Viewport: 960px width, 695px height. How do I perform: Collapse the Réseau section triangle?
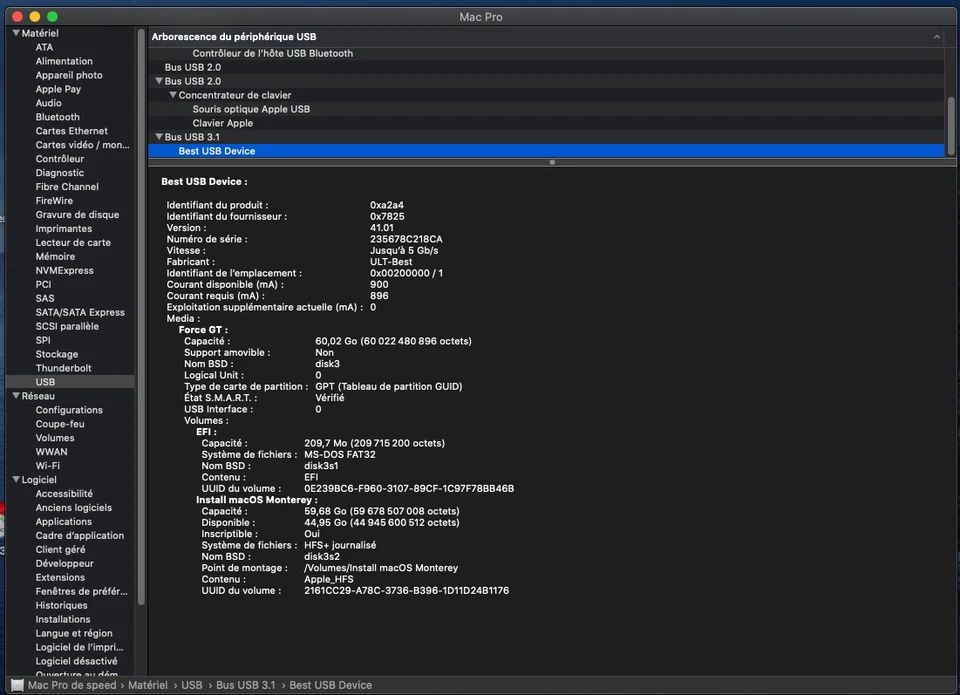[16, 396]
